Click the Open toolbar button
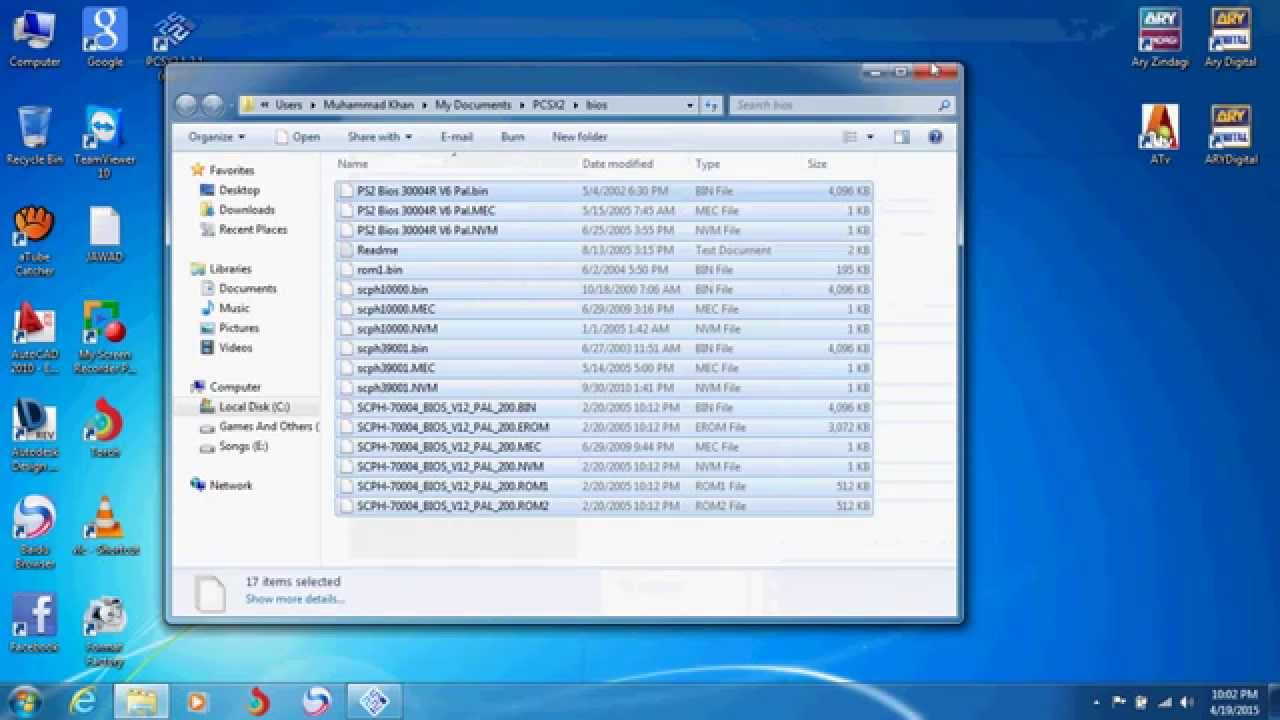 click(x=298, y=137)
